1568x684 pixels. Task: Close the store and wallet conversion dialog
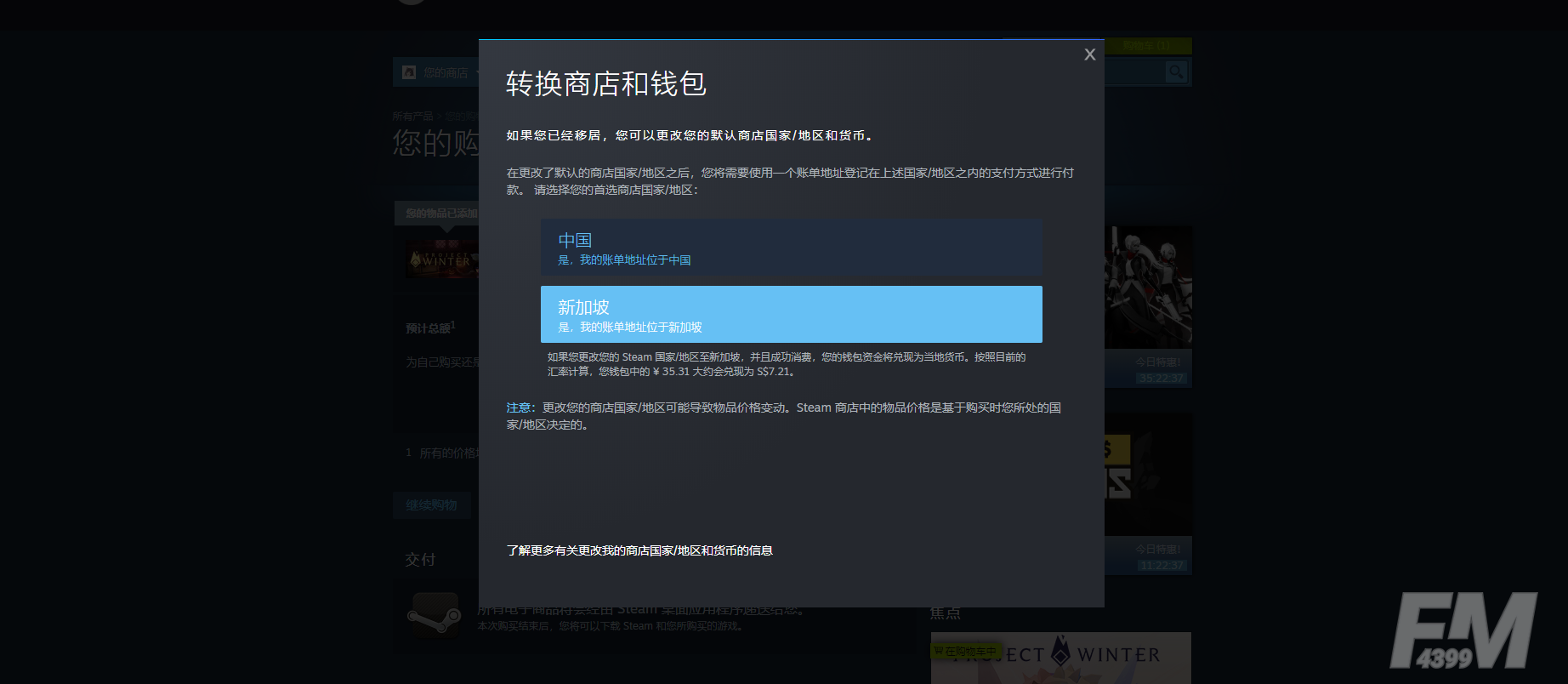coord(1089,54)
